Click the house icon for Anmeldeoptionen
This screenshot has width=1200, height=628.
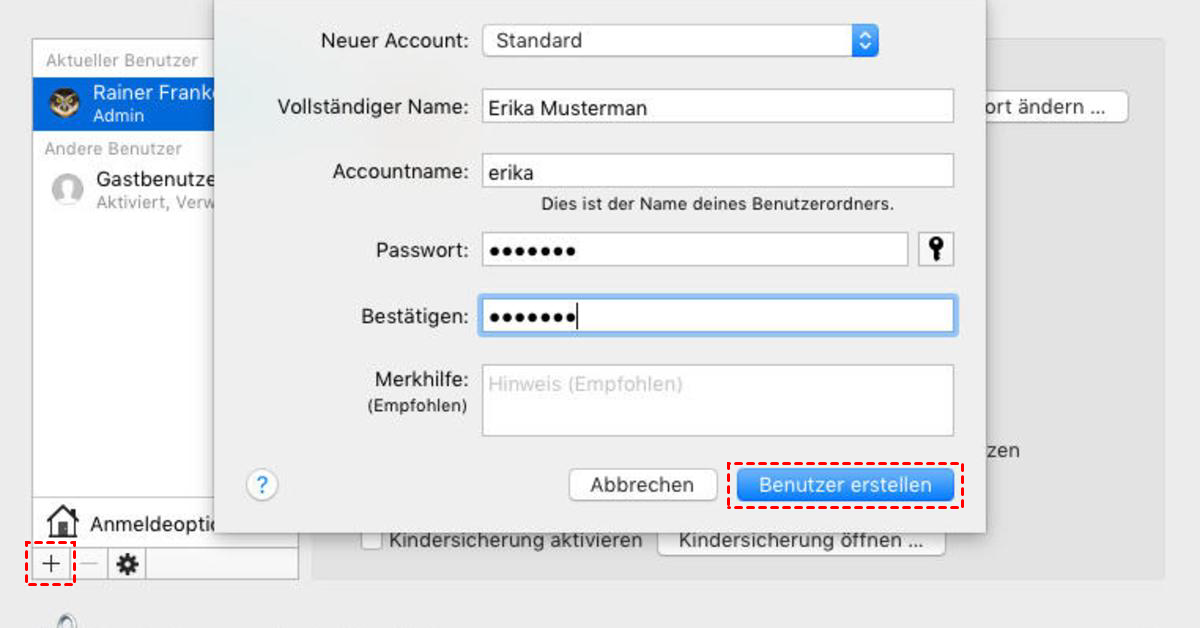[x=62, y=521]
